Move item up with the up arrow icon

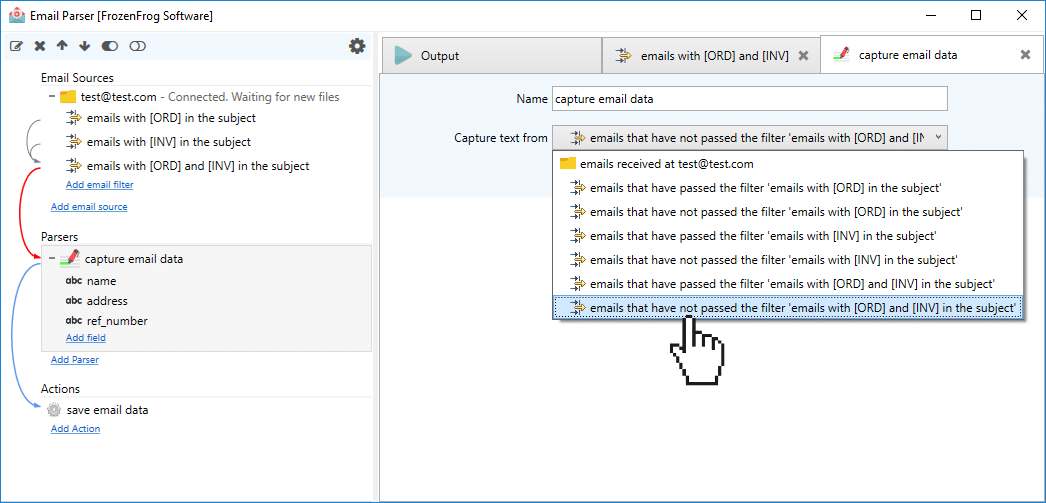tap(62, 46)
